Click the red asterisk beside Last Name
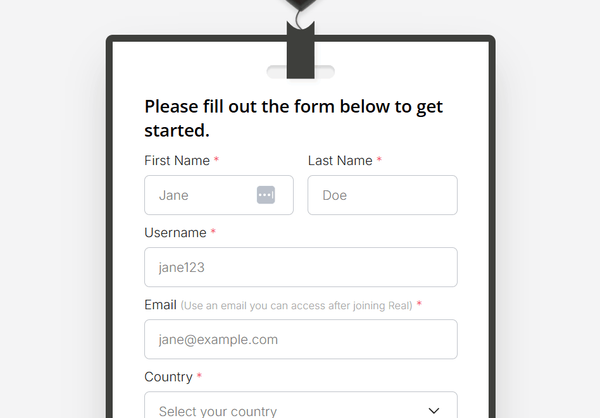This screenshot has height=418, width=600. (379, 159)
